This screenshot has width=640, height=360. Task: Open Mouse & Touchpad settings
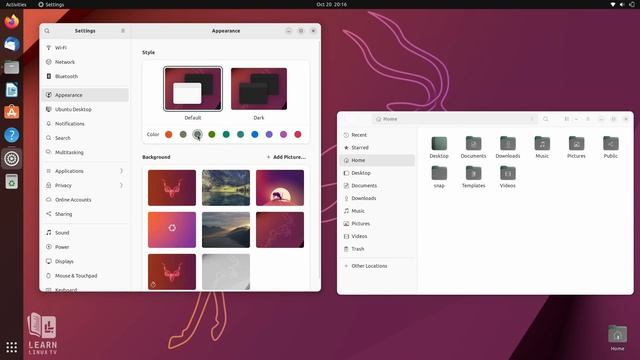(x=85, y=276)
